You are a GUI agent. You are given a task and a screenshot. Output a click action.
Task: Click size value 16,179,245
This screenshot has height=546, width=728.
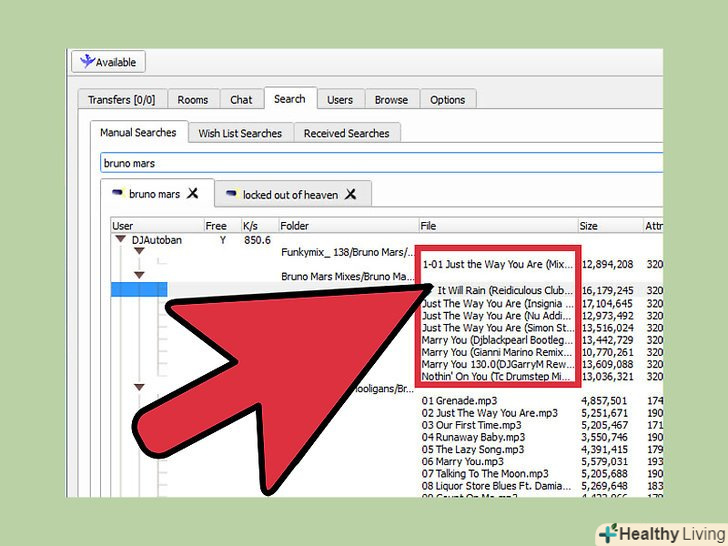pos(607,290)
